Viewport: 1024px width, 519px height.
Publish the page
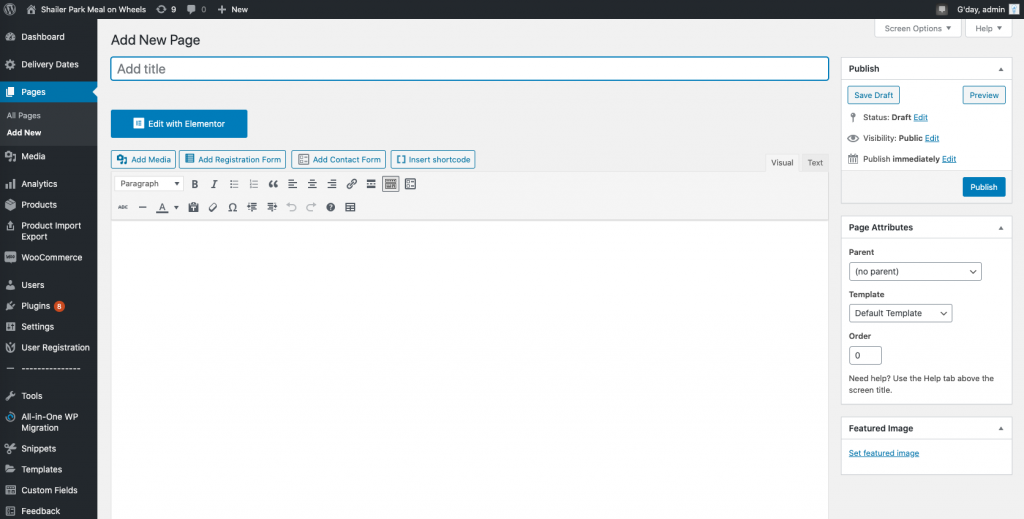pyautogui.click(x=984, y=187)
